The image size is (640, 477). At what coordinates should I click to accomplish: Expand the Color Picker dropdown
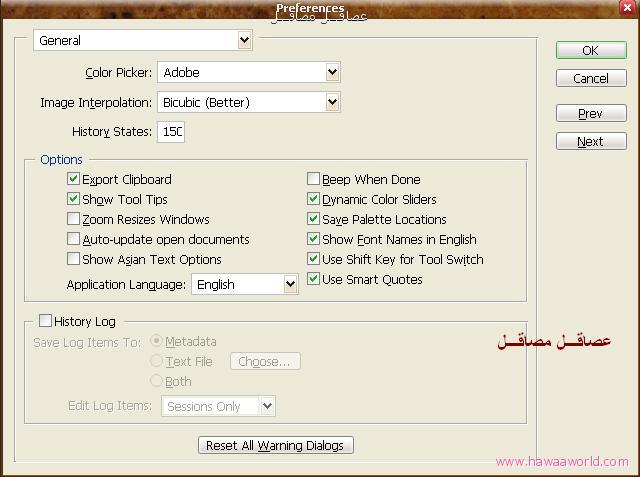click(x=249, y=72)
